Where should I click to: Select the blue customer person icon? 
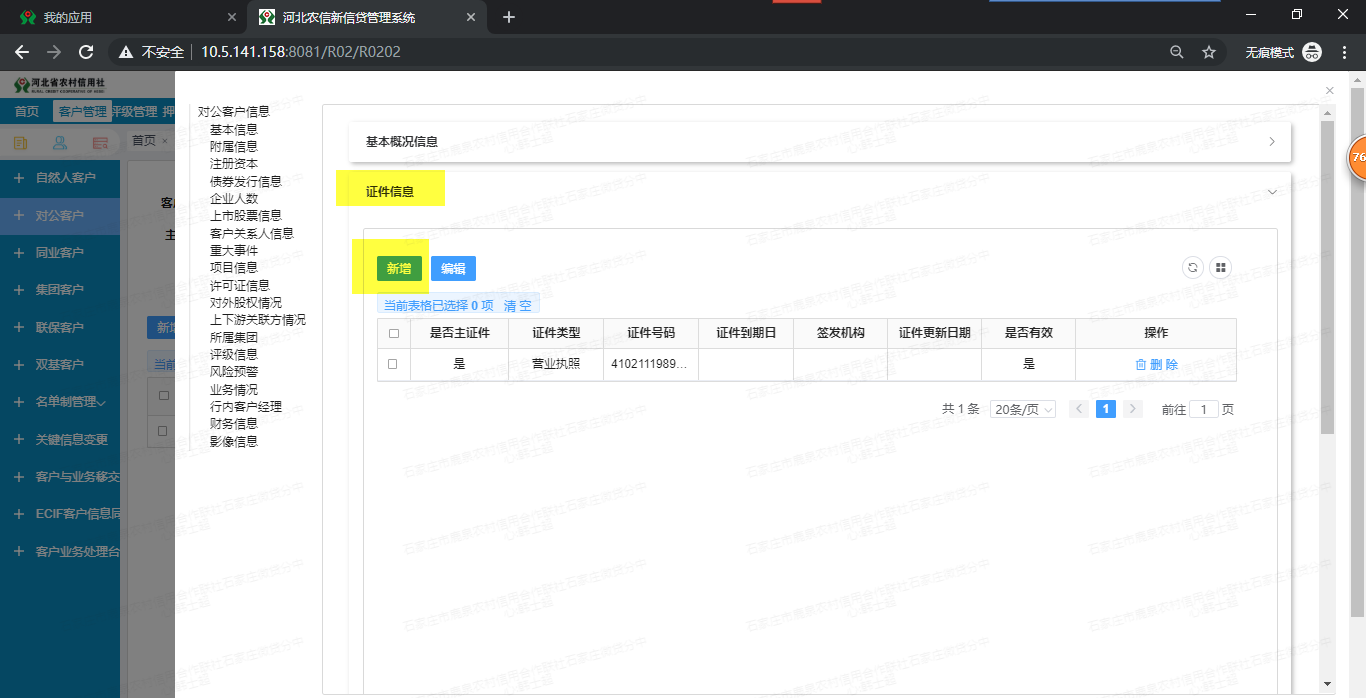(x=59, y=142)
